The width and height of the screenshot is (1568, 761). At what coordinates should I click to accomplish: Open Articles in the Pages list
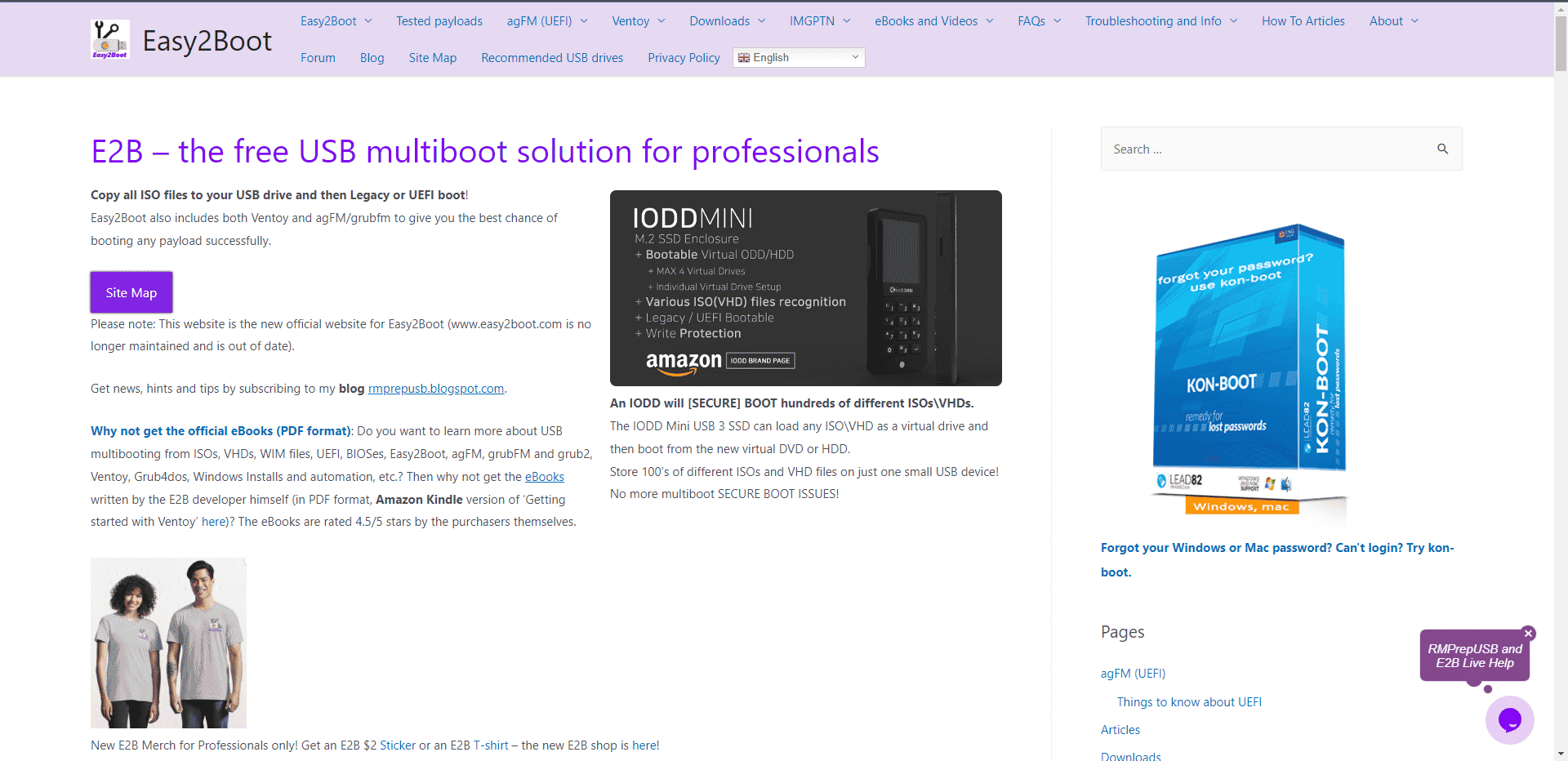tap(1120, 730)
